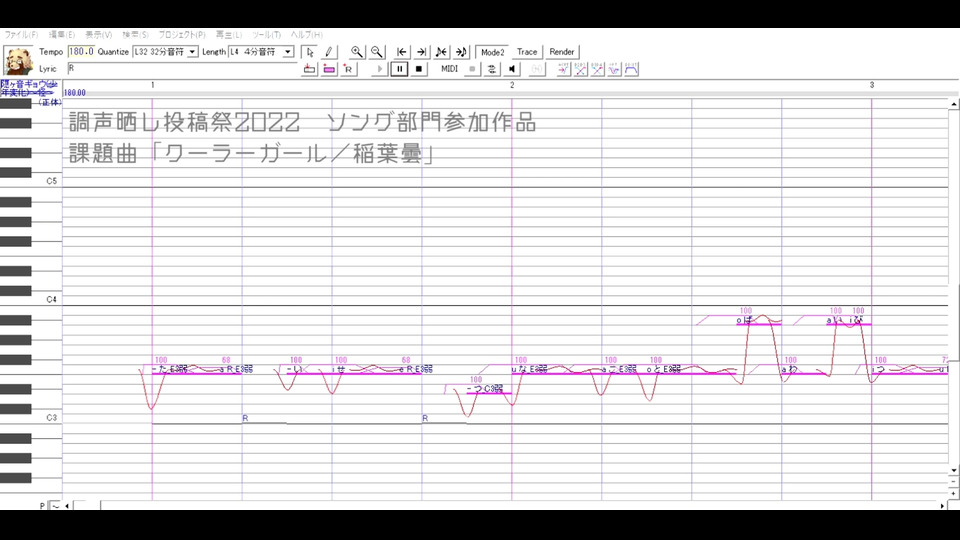Click the vertical scrollbar up arrow
Viewport: 960px width, 540px height.
pyautogui.click(x=954, y=105)
